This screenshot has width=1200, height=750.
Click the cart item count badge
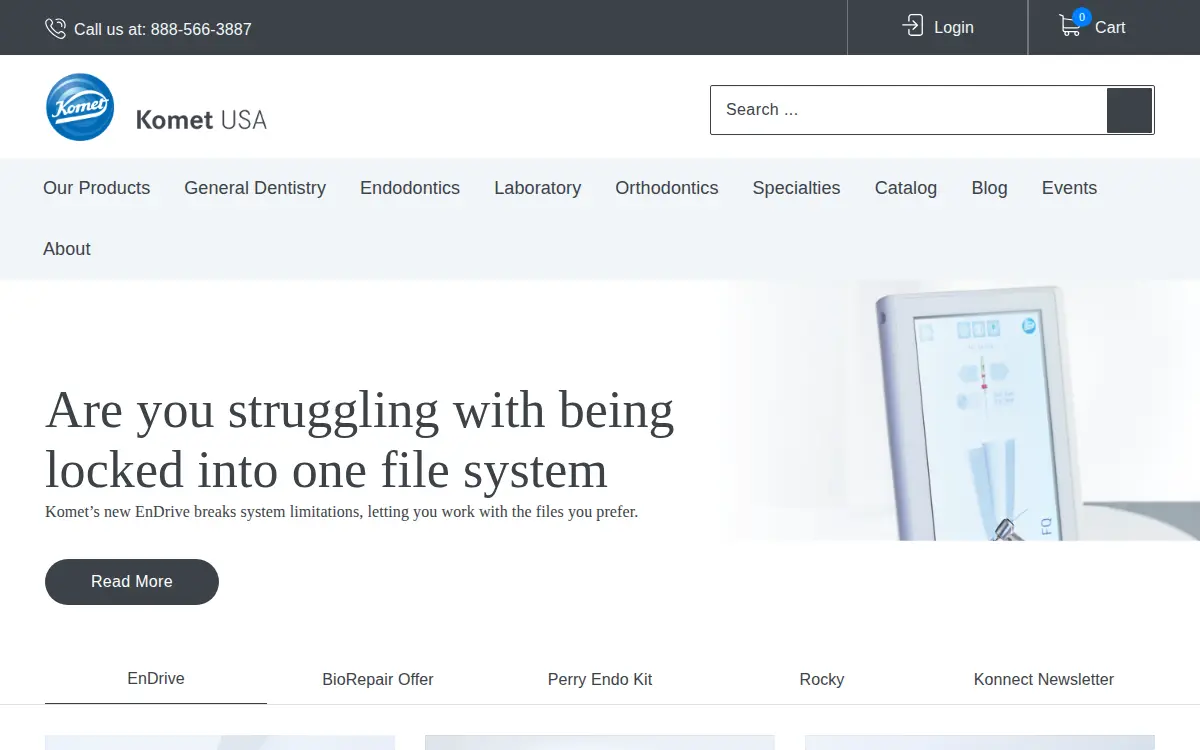click(1082, 17)
